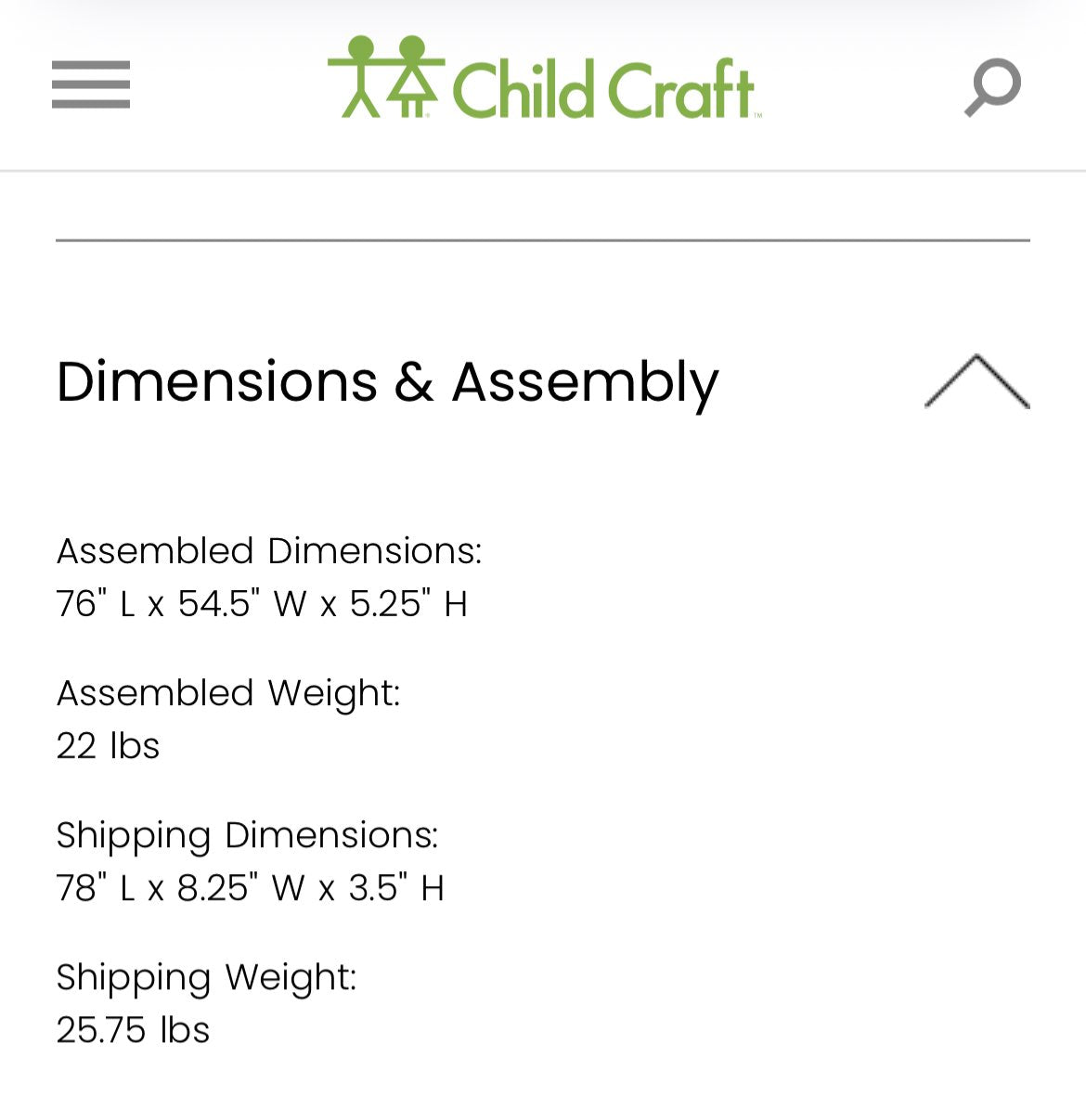
Task: Collapse section using the up chevron
Action: click(x=976, y=381)
